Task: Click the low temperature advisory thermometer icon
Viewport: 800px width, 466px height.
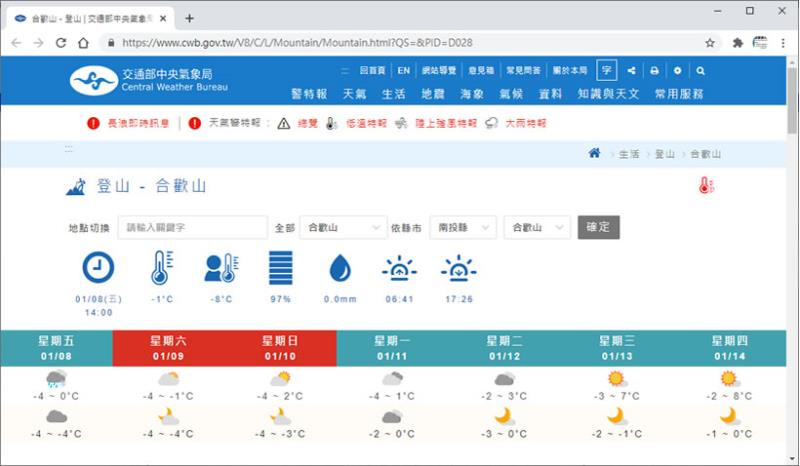Action: [331, 124]
